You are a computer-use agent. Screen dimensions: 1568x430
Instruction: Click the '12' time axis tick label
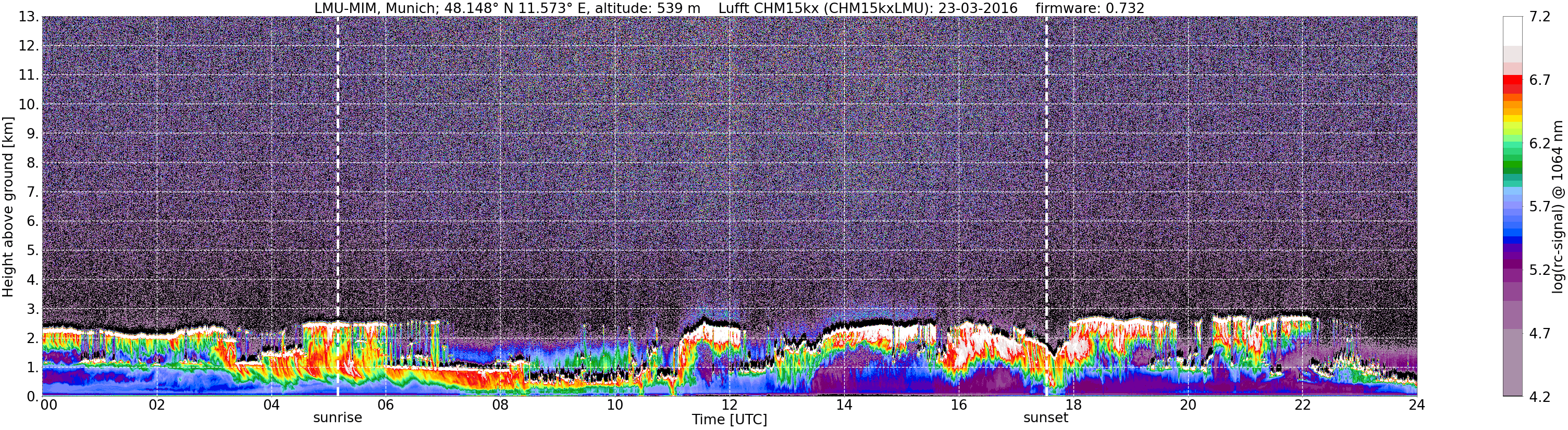729,405
